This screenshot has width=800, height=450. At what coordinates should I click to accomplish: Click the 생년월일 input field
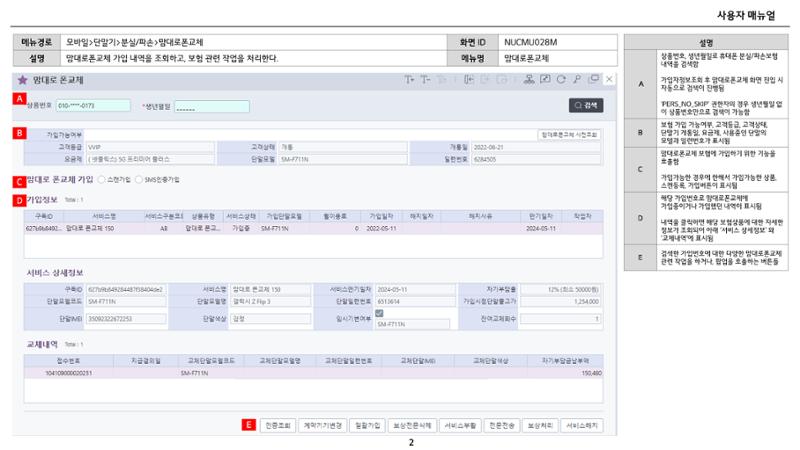coord(212,106)
